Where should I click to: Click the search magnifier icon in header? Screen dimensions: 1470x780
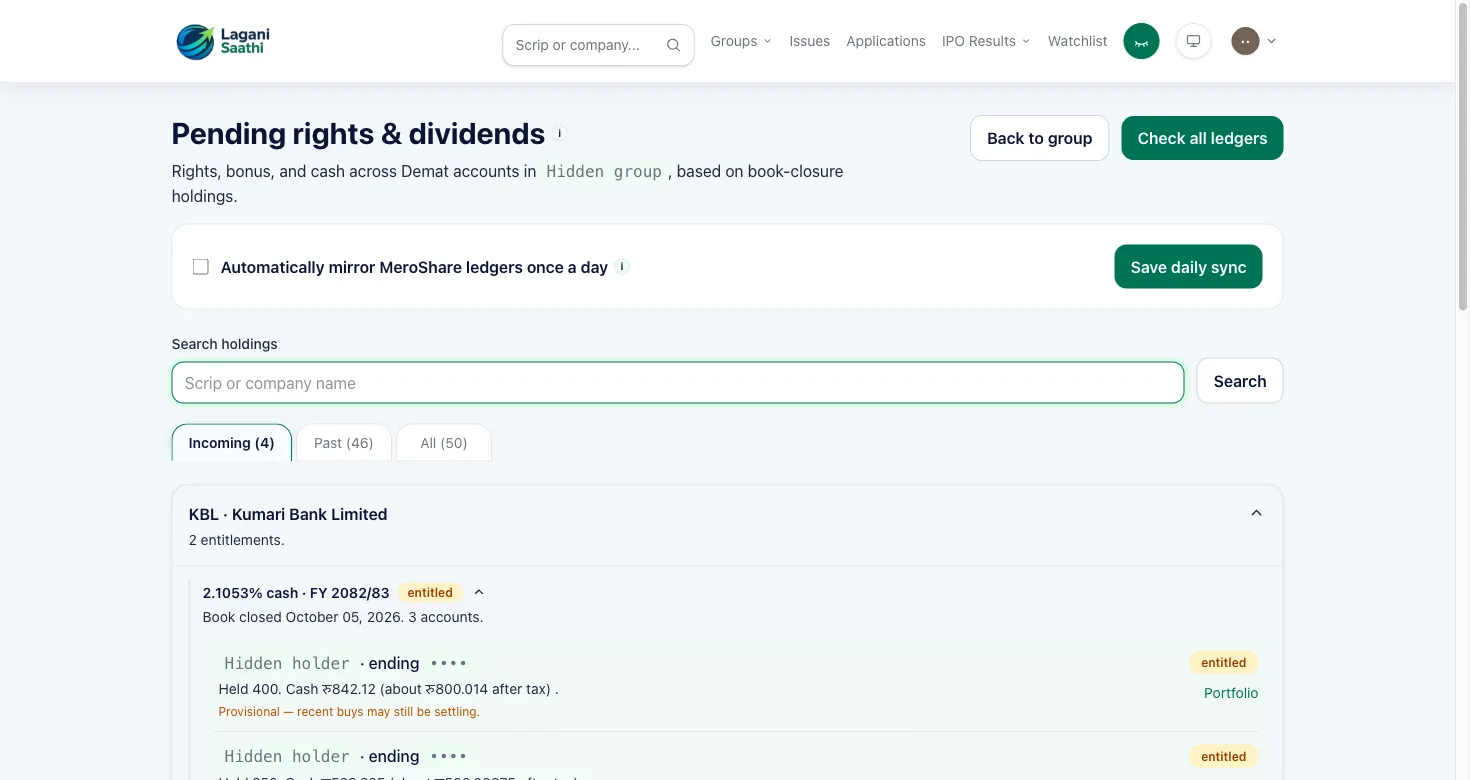[x=673, y=45]
